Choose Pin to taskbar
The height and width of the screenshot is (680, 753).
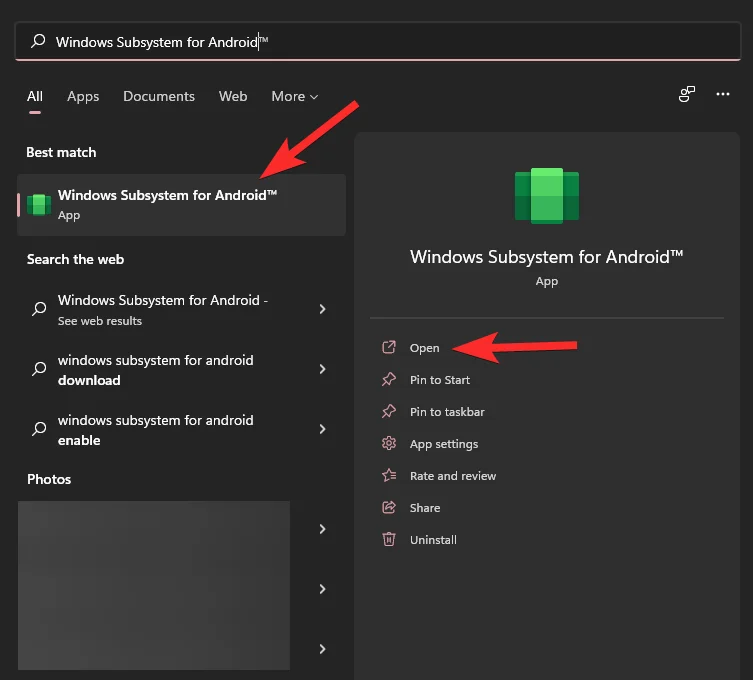tap(447, 412)
